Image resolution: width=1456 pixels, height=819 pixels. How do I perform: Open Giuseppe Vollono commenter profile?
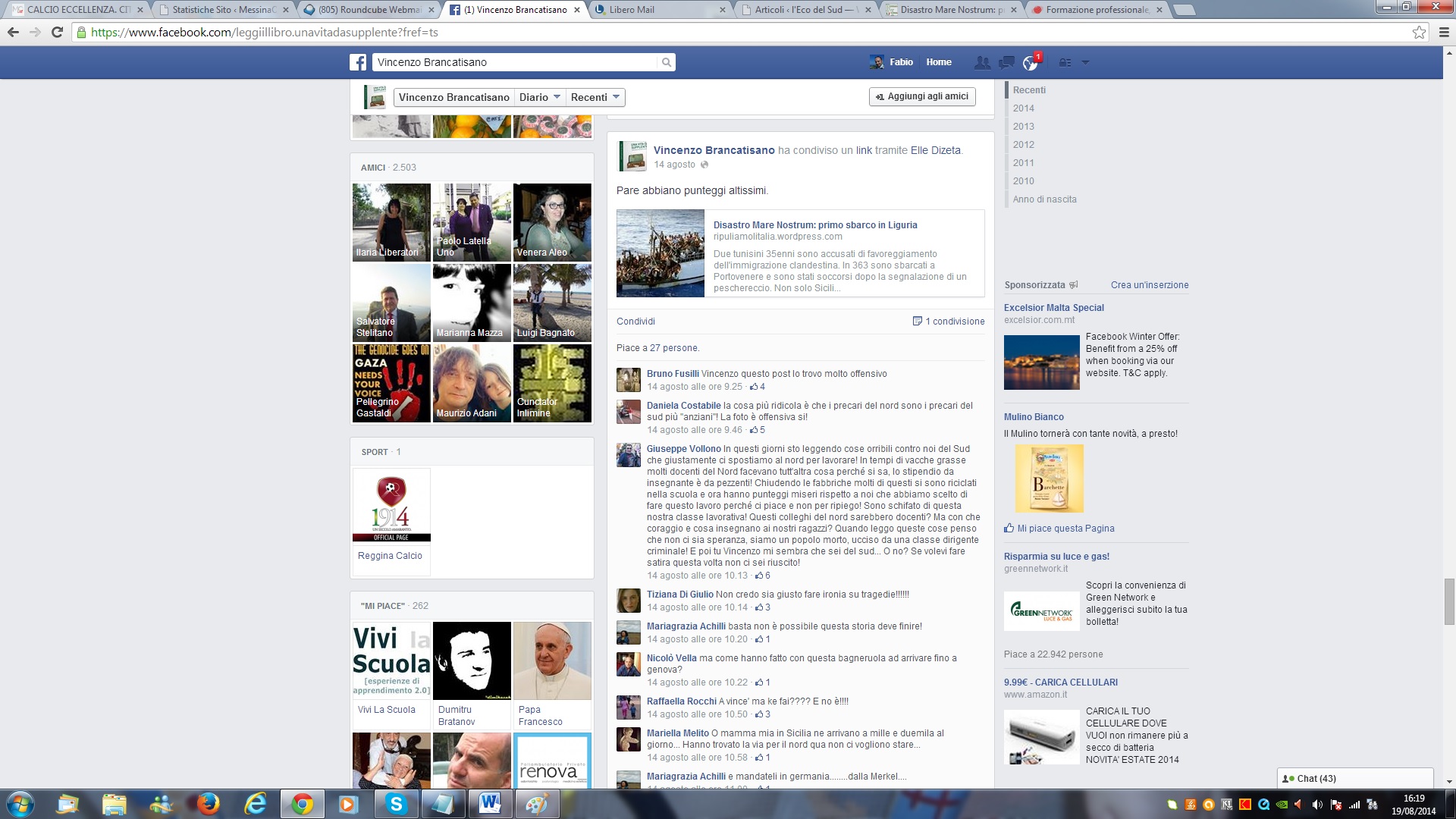click(x=683, y=449)
